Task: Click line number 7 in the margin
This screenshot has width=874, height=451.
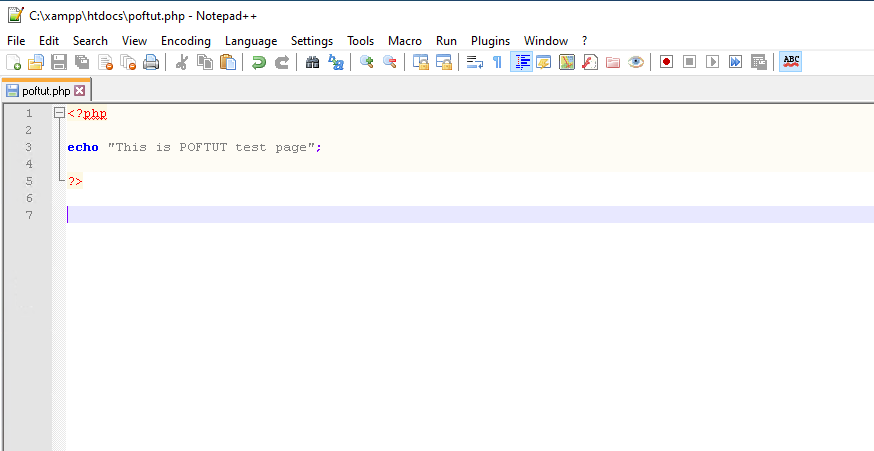Action: [x=29, y=215]
